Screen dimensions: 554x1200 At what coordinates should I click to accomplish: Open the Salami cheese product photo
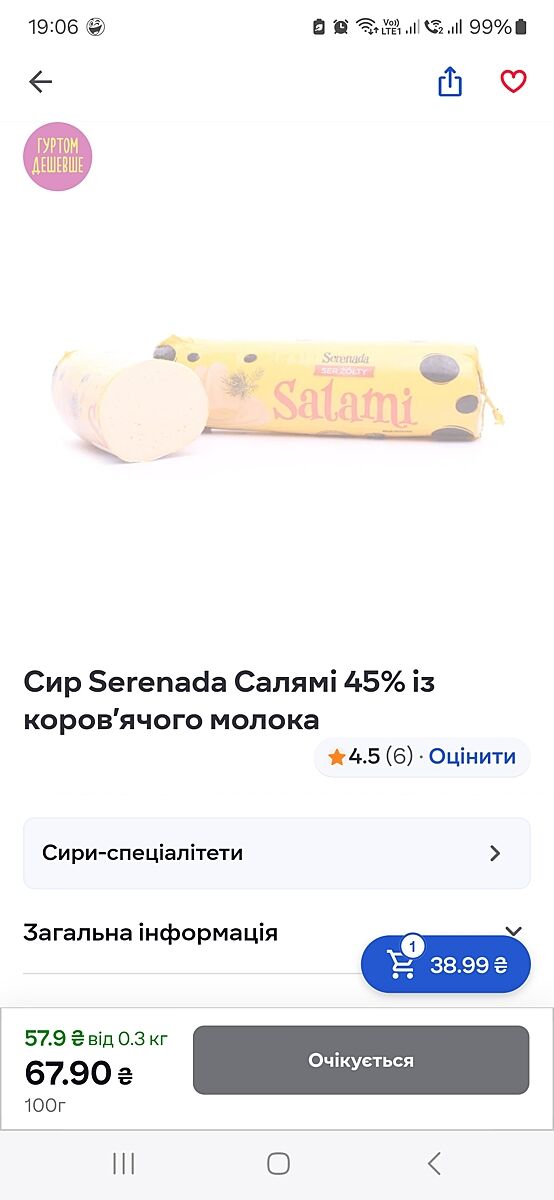pos(277,398)
